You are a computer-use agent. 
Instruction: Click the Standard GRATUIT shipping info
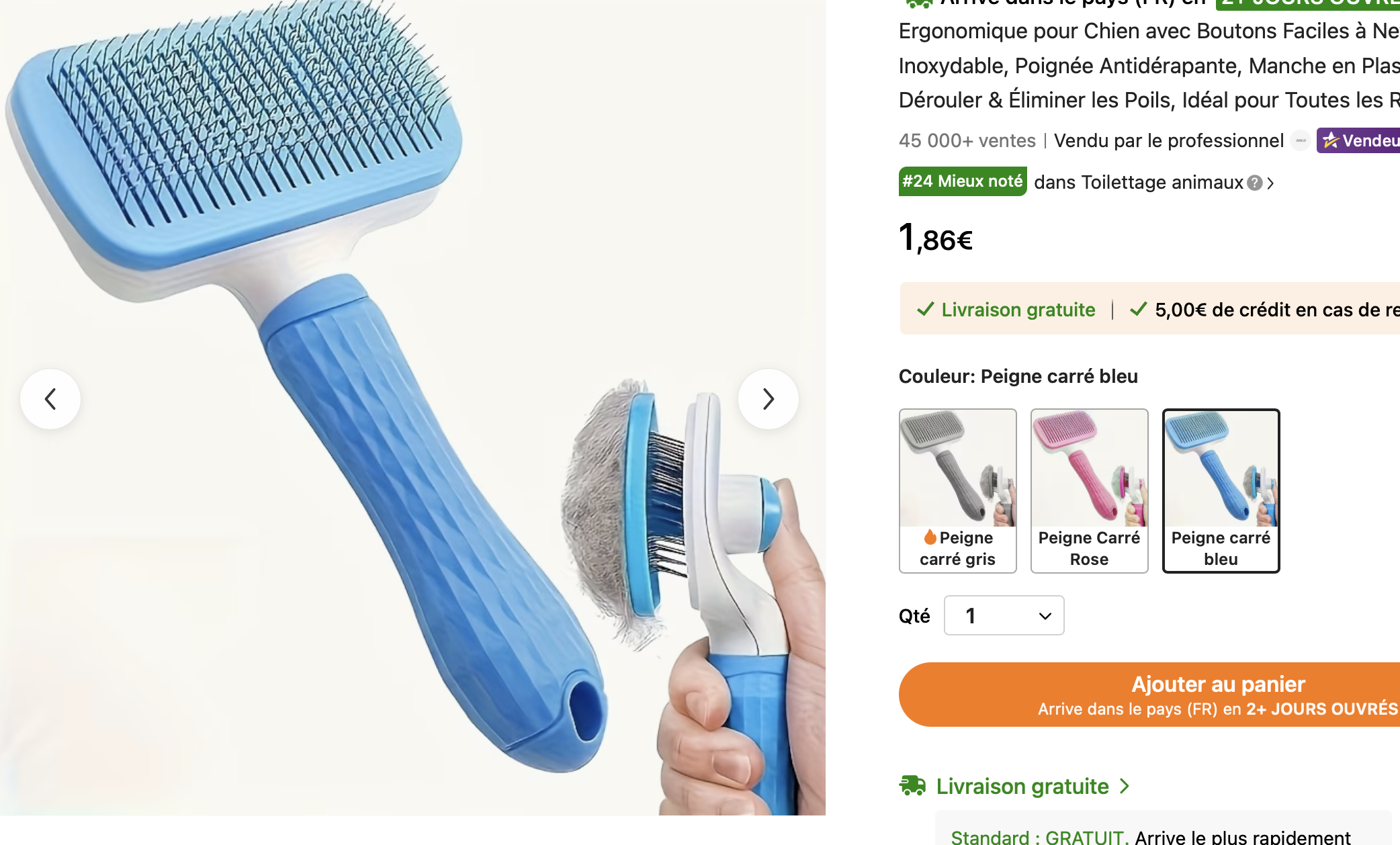[x=1151, y=837]
